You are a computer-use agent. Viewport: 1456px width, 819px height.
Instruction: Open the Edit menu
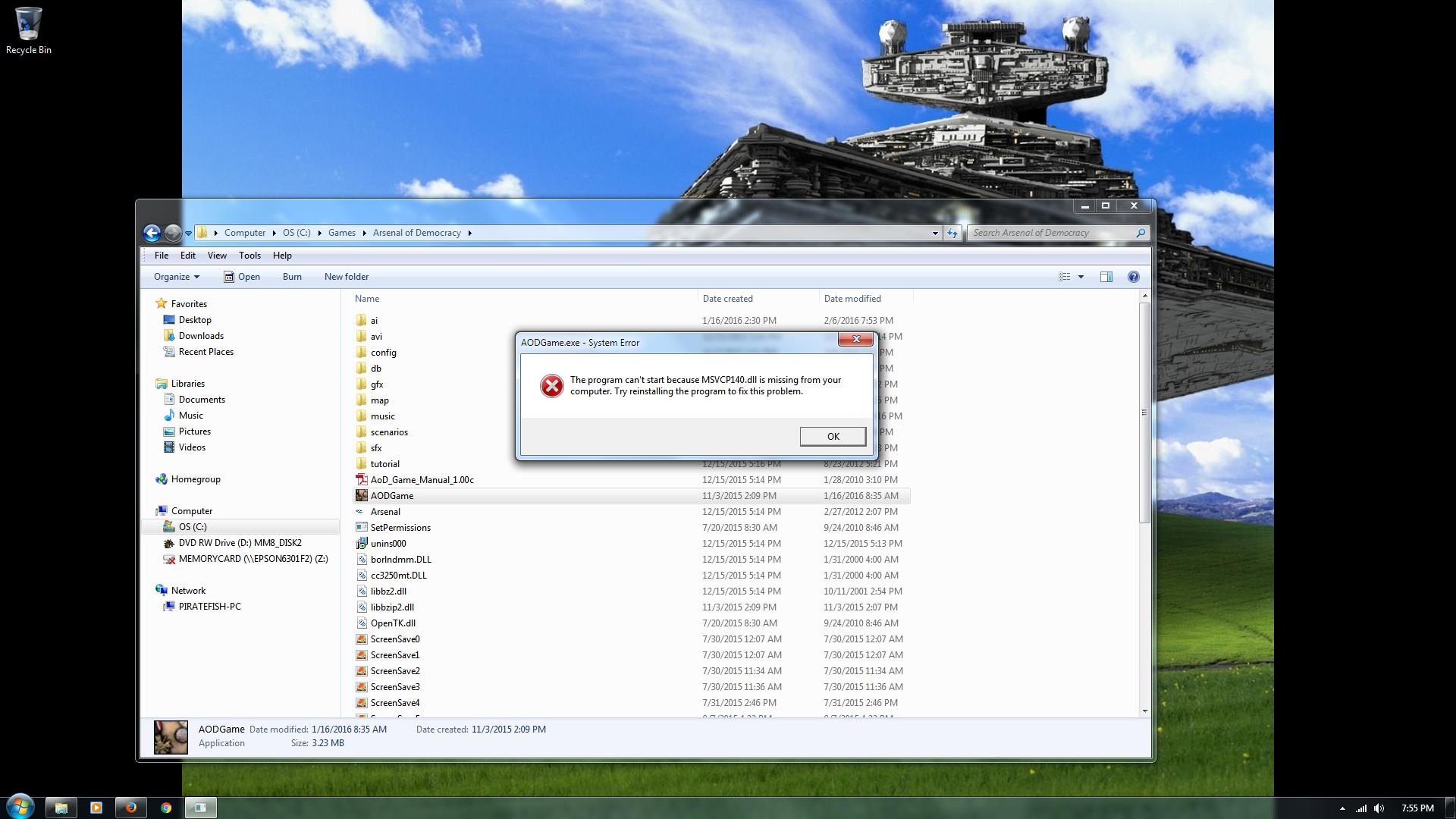coord(188,256)
